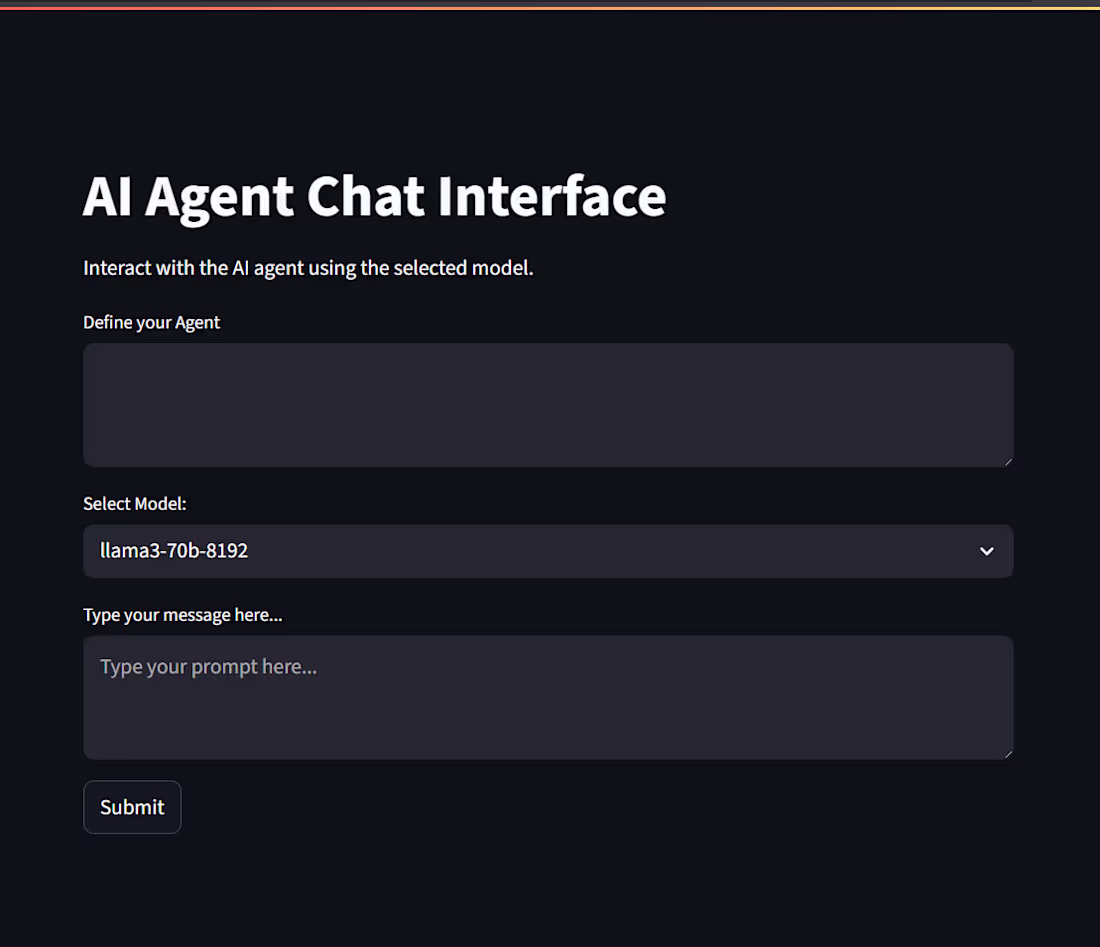1100x947 pixels.
Task: Click the dropdown chevron next to llama3-70b-8192
Action: pos(986,551)
